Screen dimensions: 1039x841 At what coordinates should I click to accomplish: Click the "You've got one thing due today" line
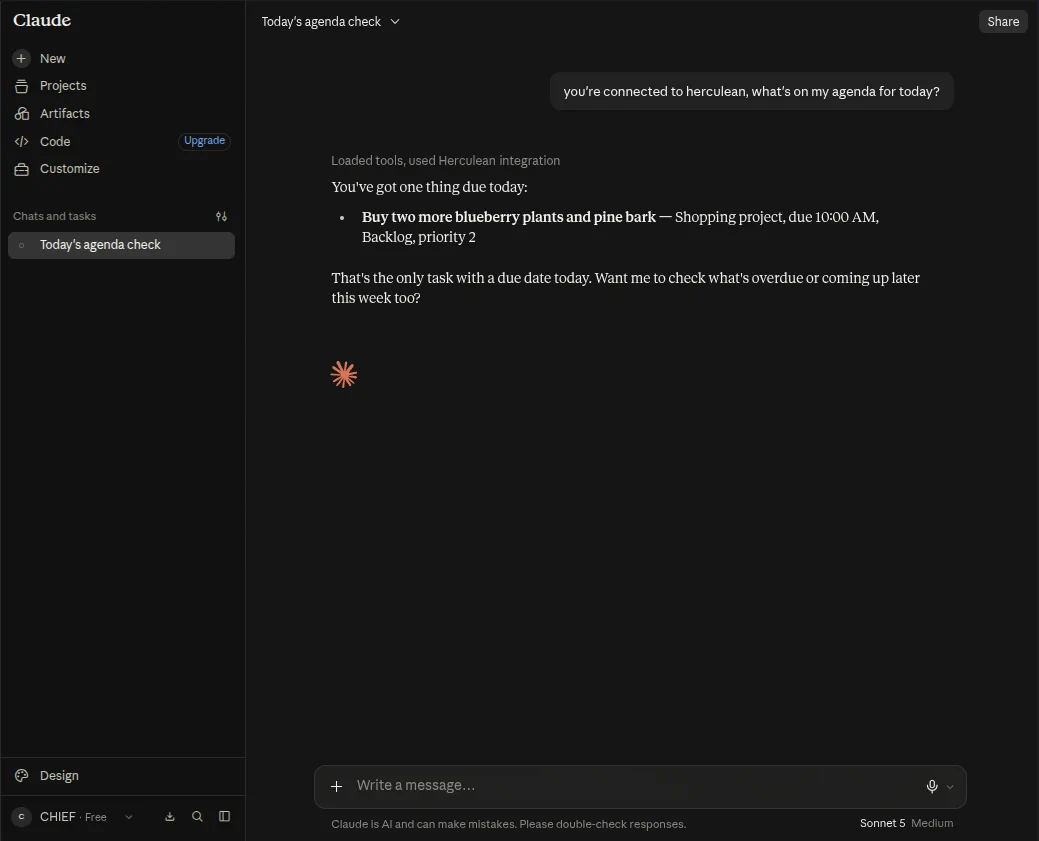coord(429,187)
